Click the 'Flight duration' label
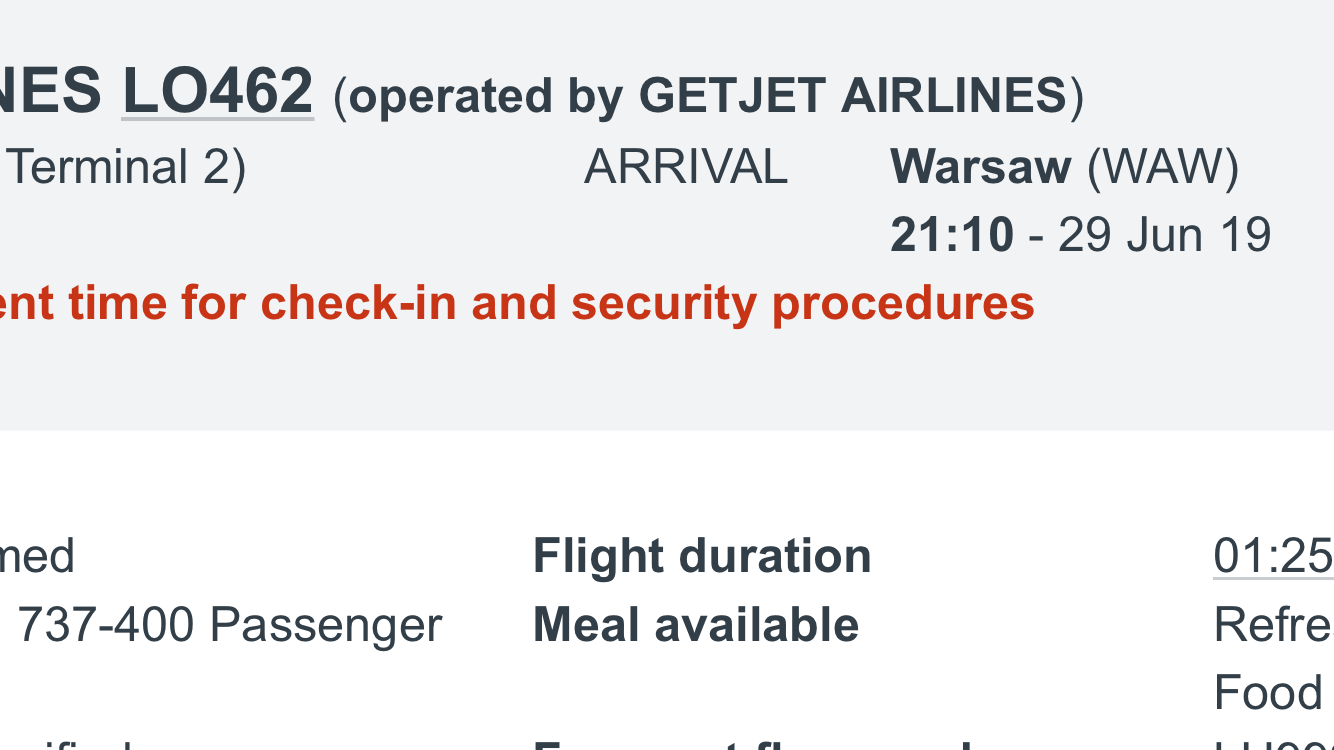The width and height of the screenshot is (1334, 750). [701, 556]
